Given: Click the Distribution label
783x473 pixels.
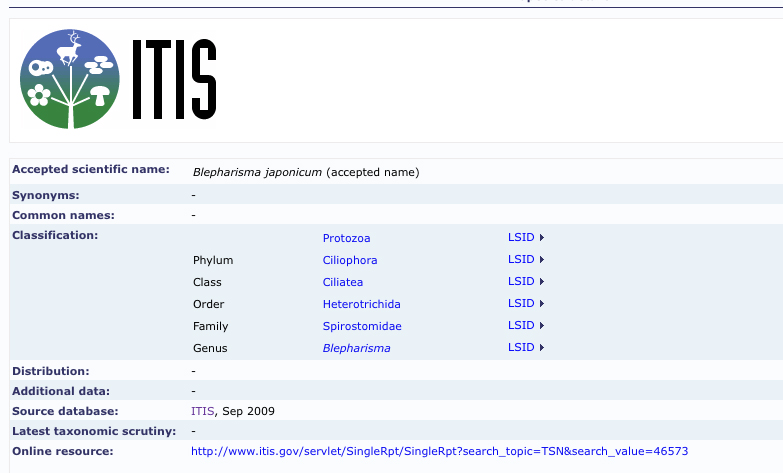Looking at the screenshot, I should pyautogui.click(x=50, y=371).
